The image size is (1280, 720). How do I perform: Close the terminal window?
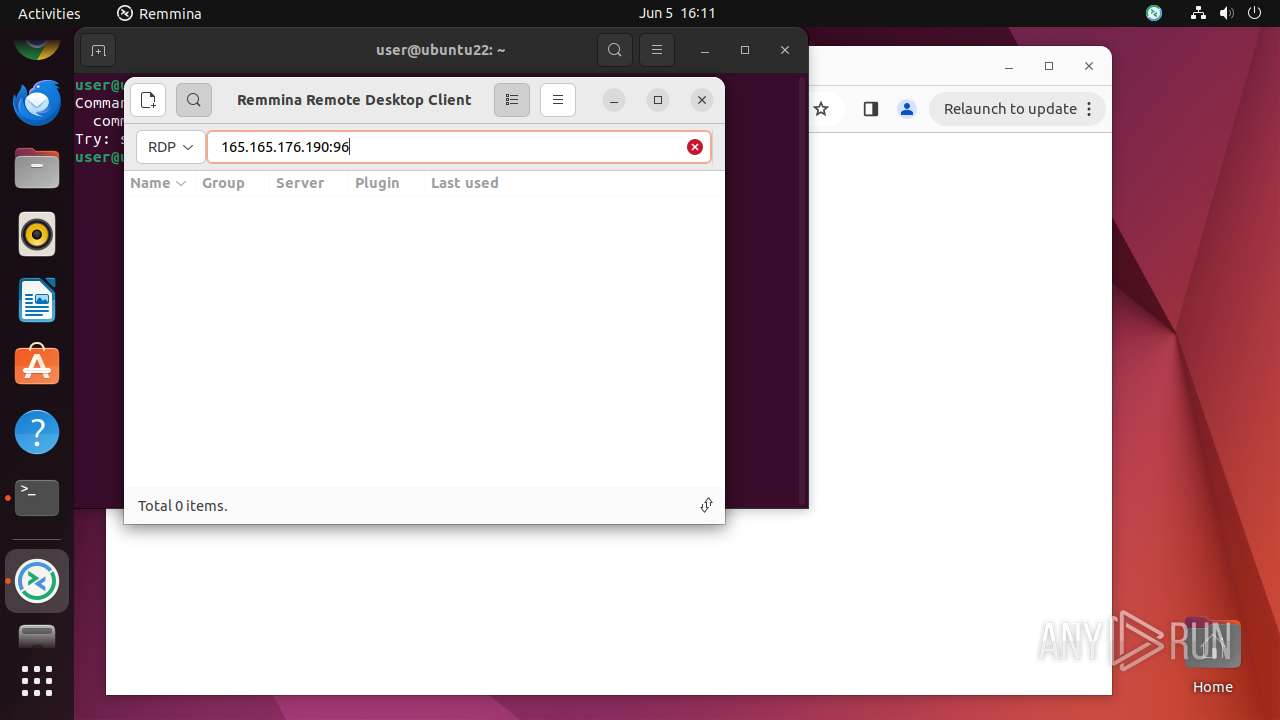coord(785,50)
